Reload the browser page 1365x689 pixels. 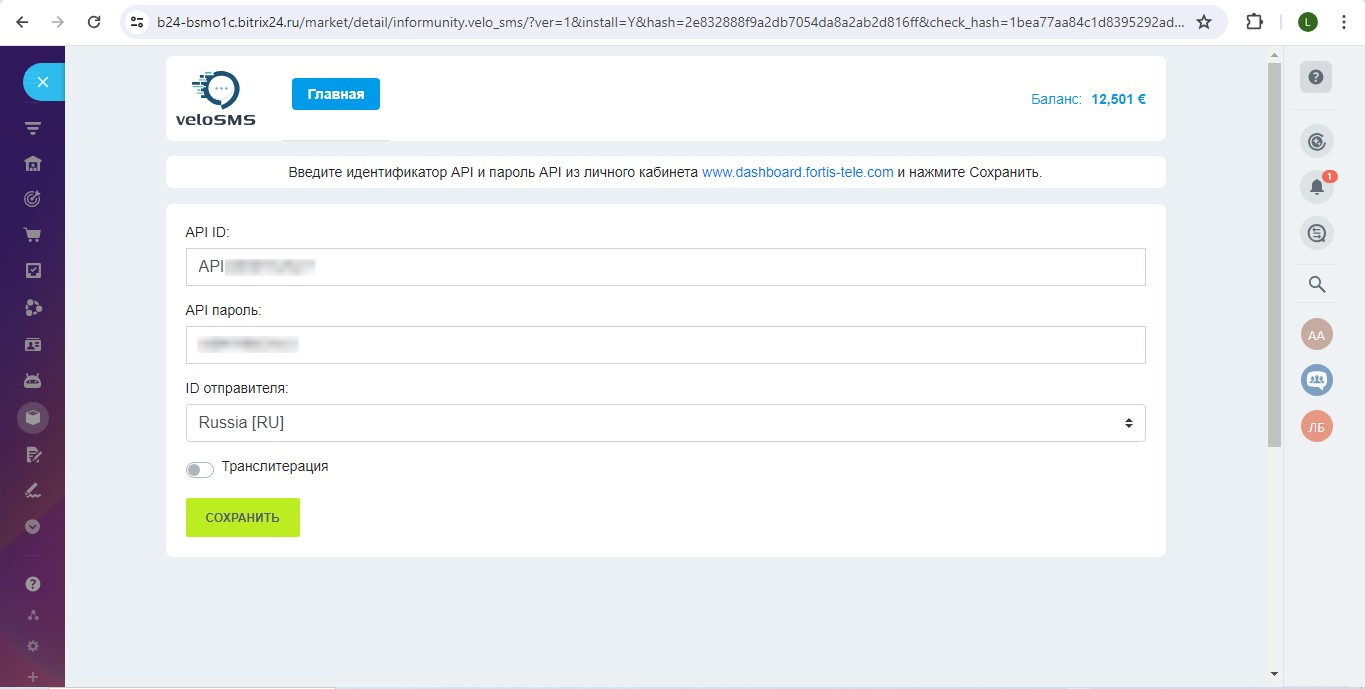[94, 22]
